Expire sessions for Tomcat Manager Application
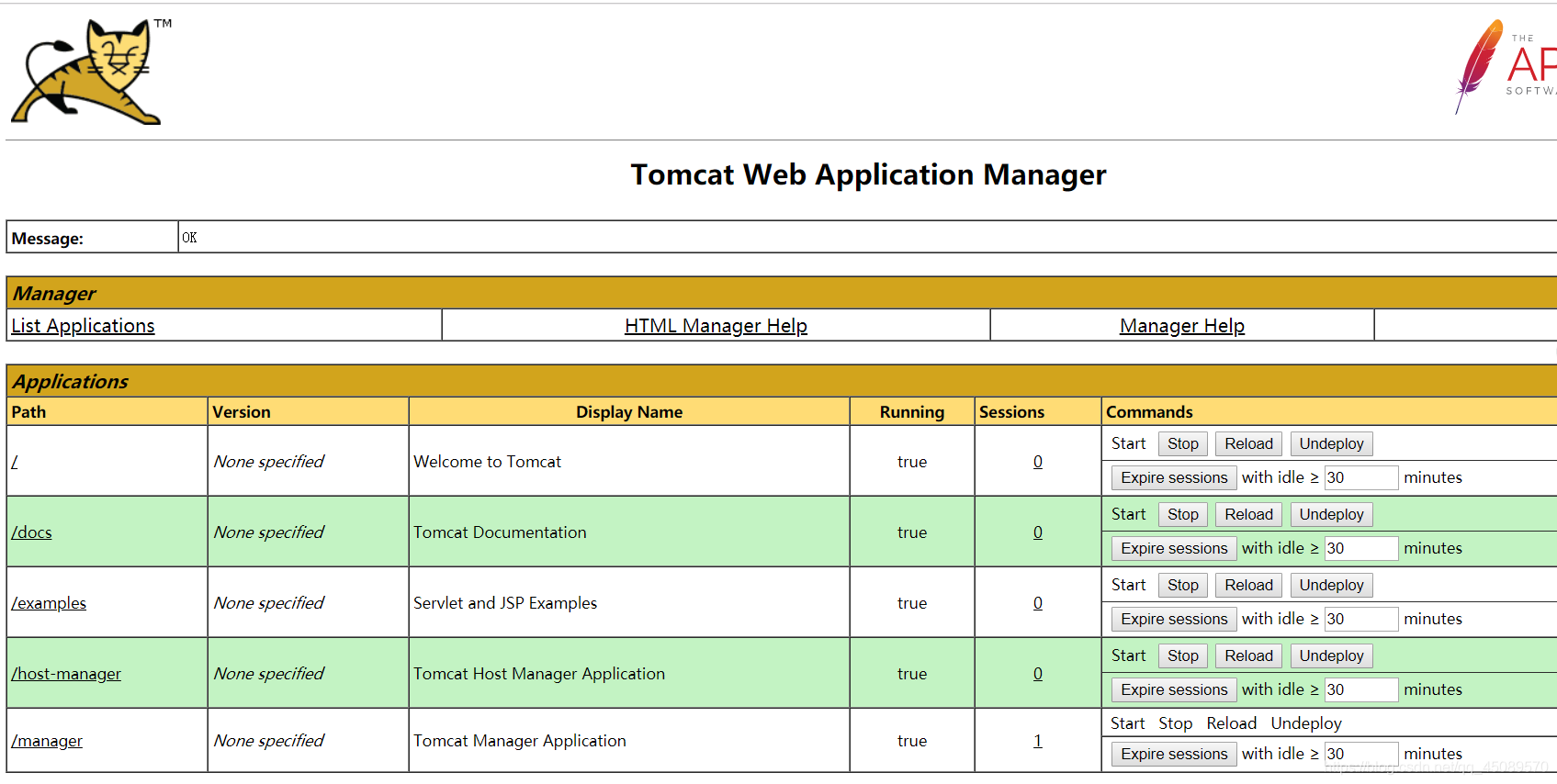 pyautogui.click(x=1174, y=755)
